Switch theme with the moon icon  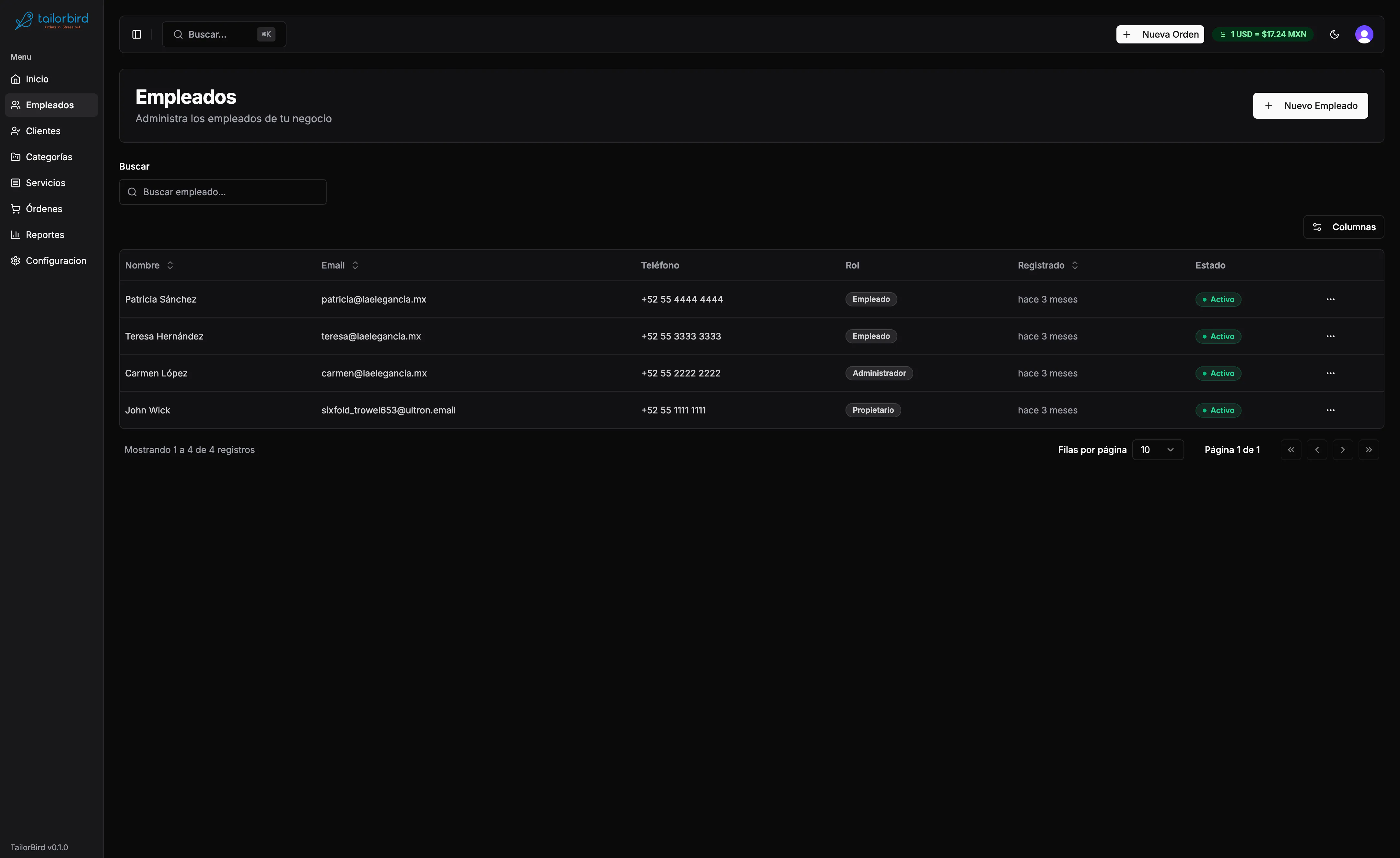coord(1334,34)
